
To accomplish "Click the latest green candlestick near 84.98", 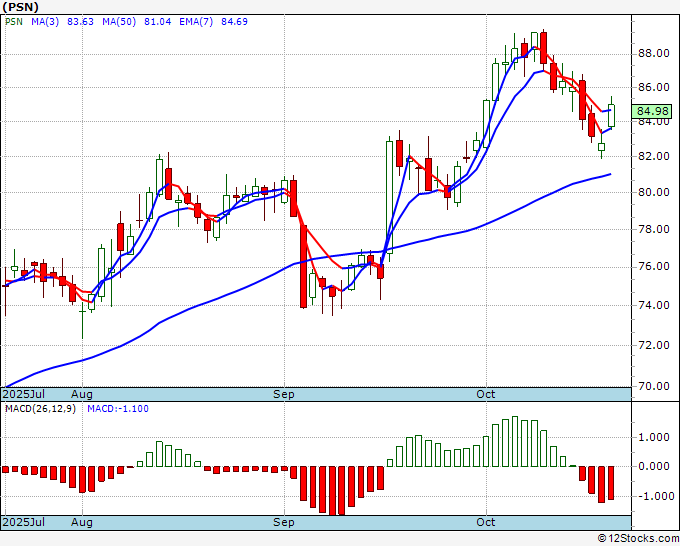I will [611, 114].
